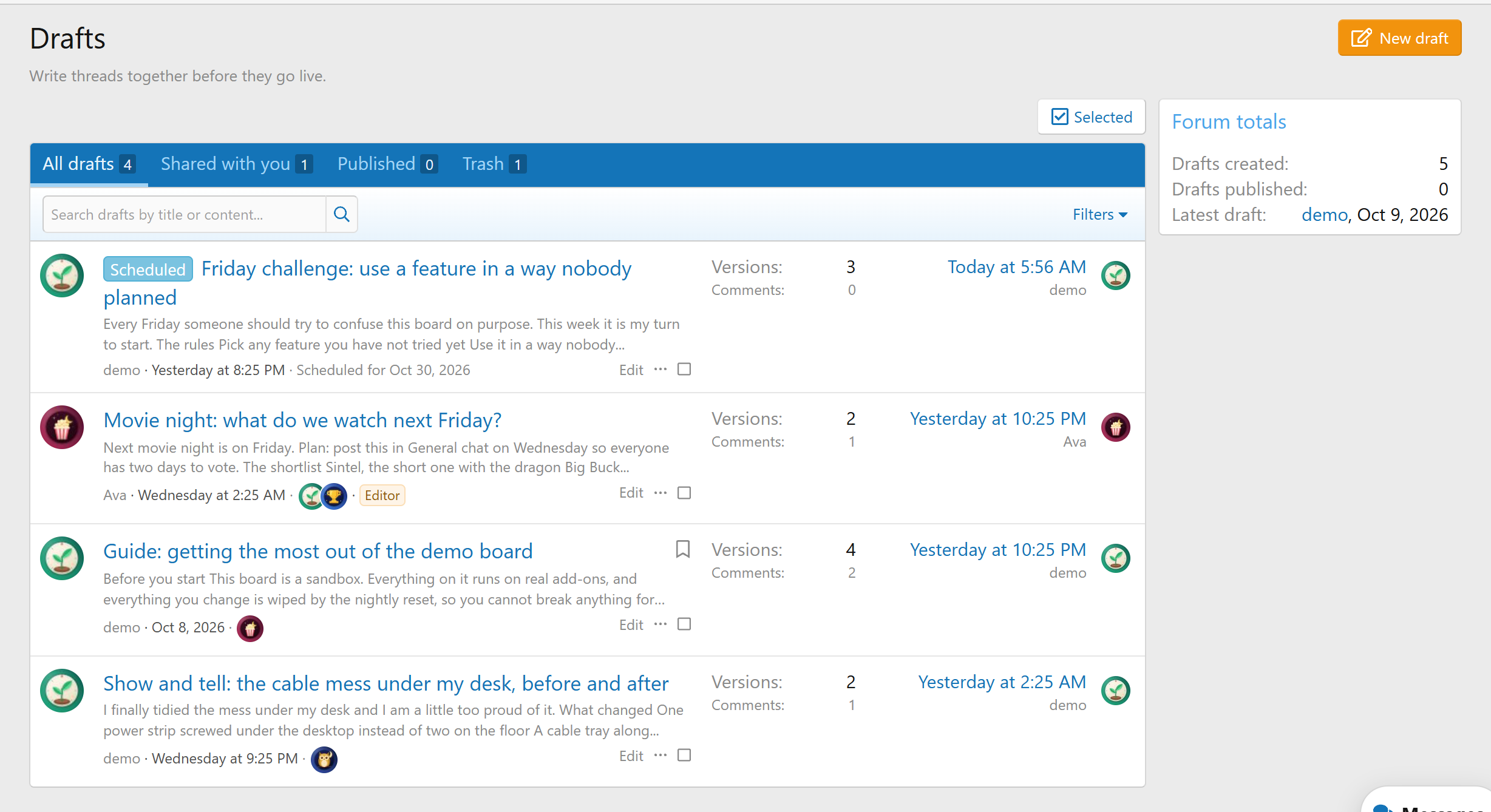Click Edit on Guide draft row
Image resolution: width=1491 pixels, height=812 pixels.
[x=631, y=624]
